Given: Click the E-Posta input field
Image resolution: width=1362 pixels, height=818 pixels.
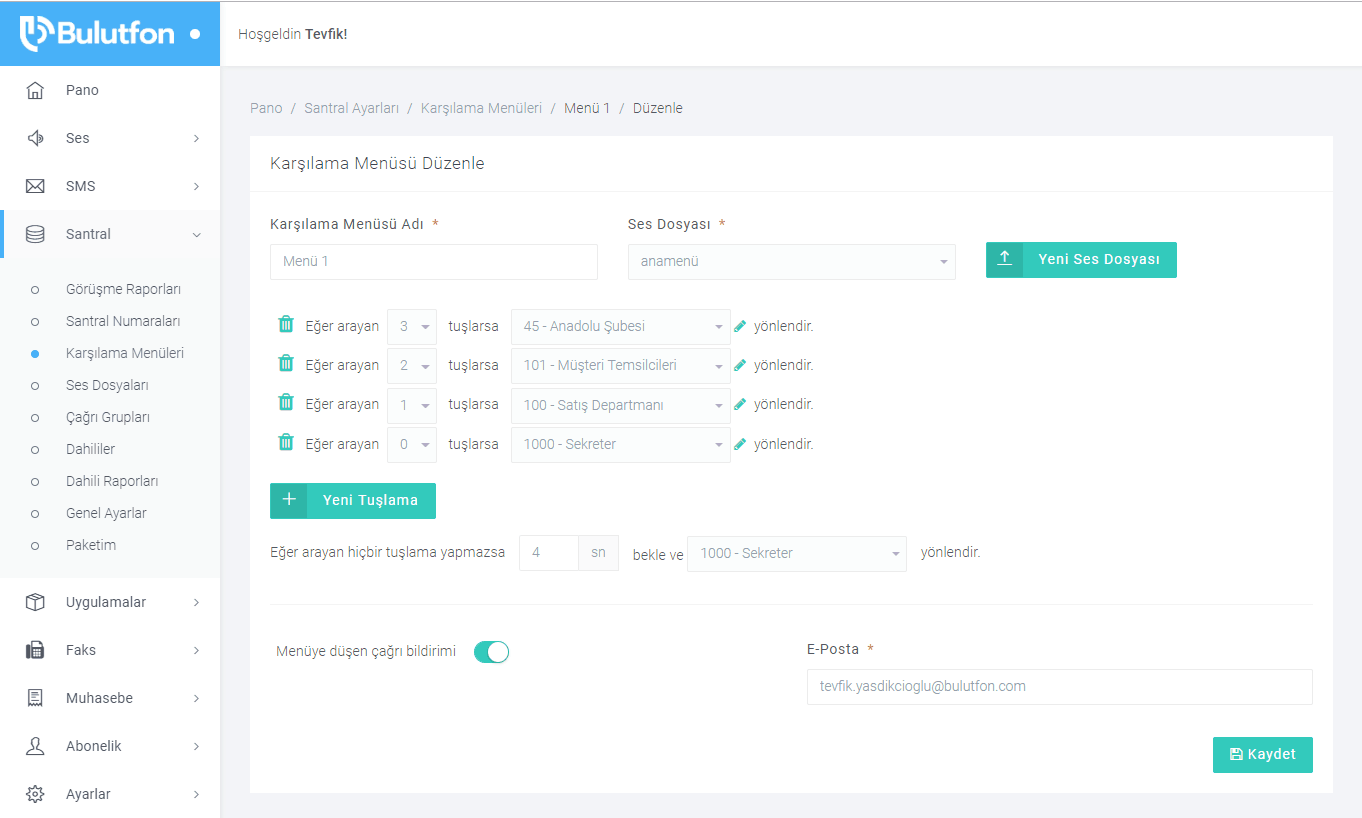Looking at the screenshot, I should click(x=1059, y=687).
